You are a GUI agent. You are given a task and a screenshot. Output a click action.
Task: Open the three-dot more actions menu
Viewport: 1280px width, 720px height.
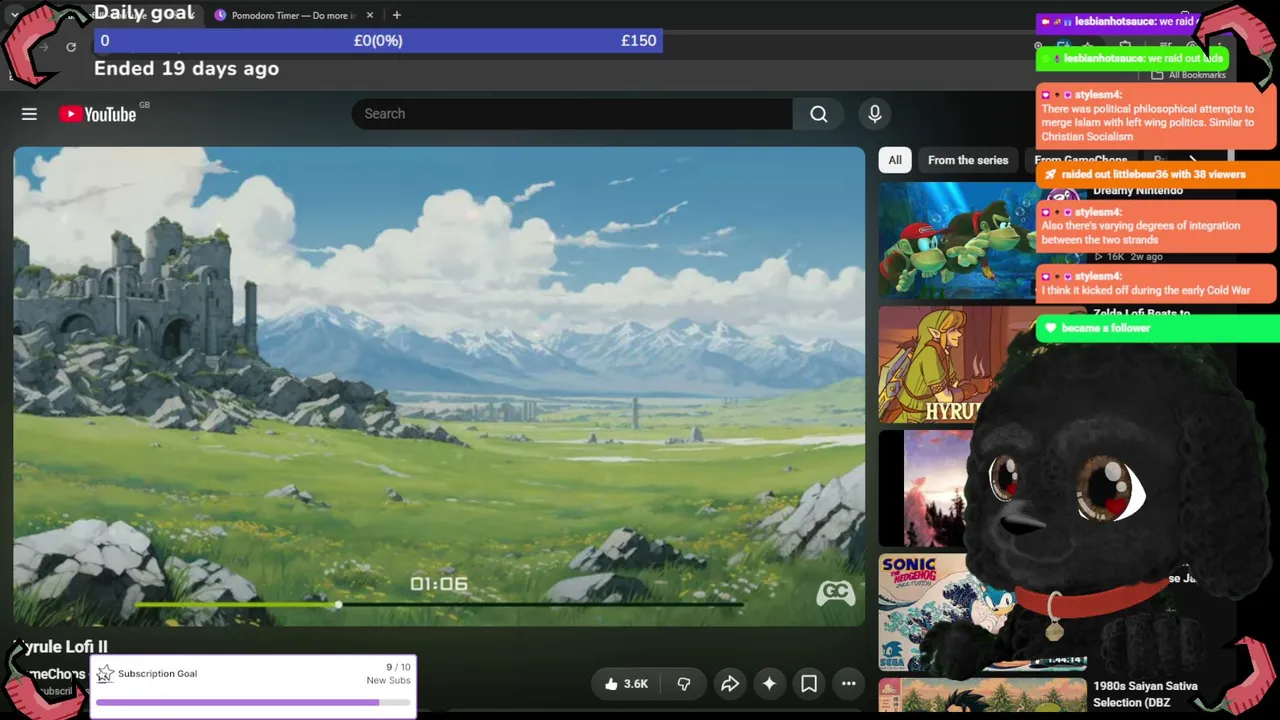[848, 684]
